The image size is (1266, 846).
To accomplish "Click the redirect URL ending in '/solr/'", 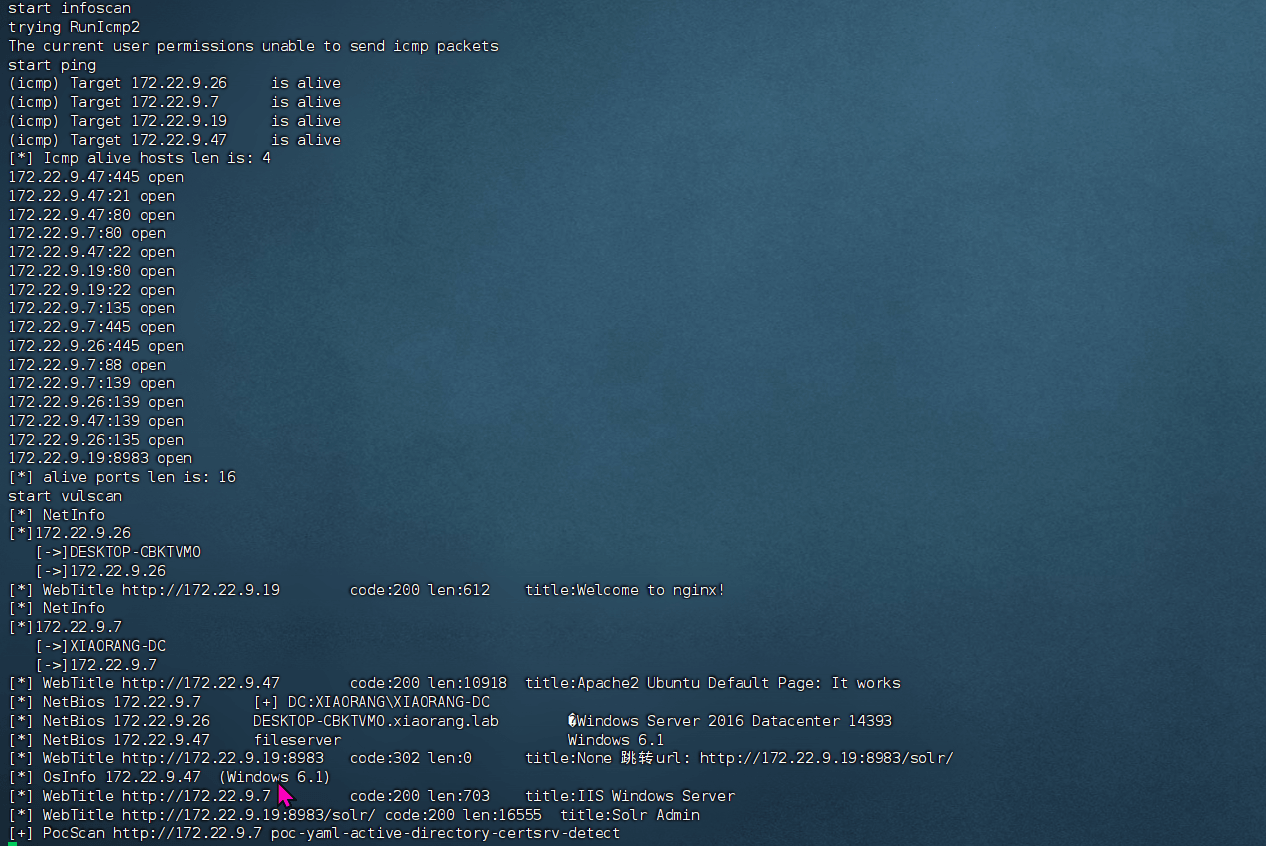I will [x=827, y=758].
